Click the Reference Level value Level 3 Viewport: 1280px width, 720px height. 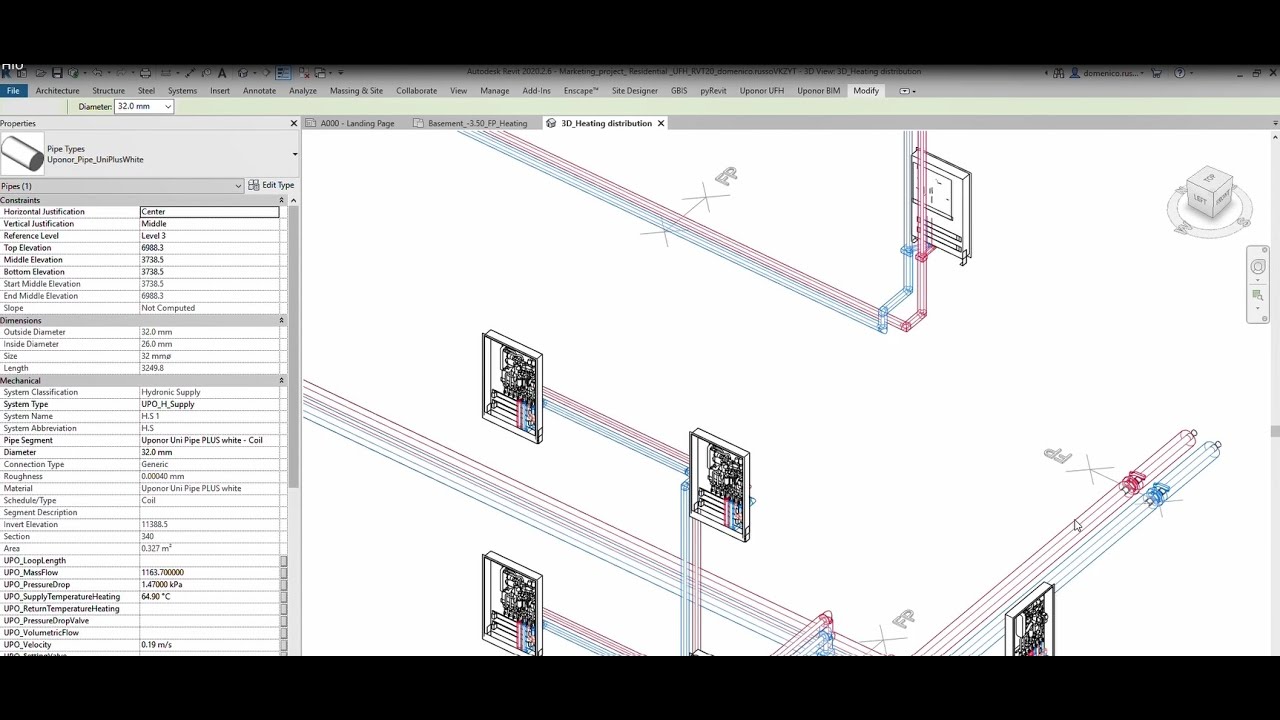point(209,236)
